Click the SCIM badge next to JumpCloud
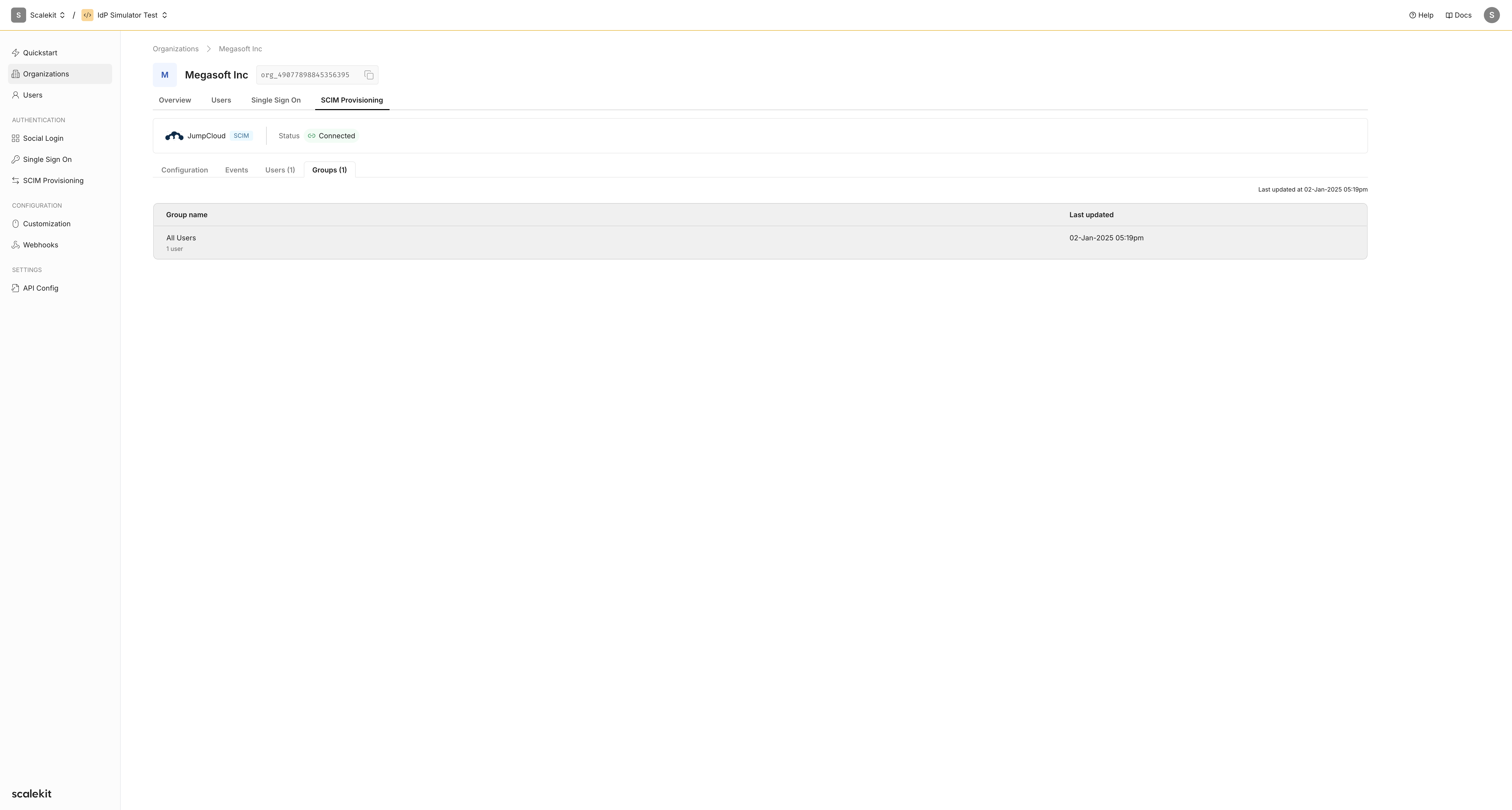 click(241, 136)
